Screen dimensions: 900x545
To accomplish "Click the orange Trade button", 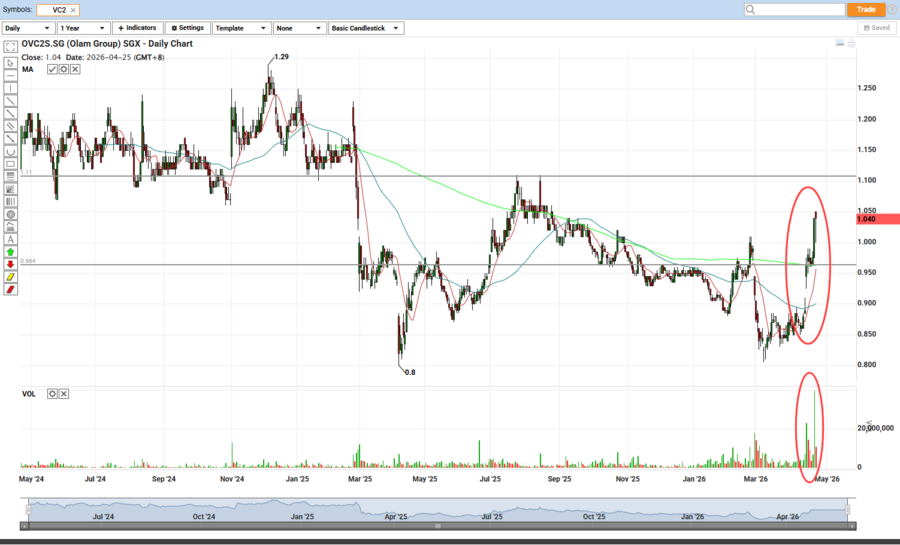I will 866,9.
